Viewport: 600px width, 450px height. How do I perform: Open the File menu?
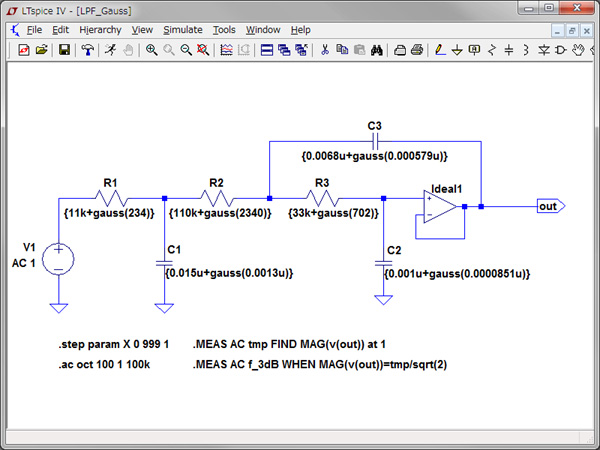tap(34, 30)
